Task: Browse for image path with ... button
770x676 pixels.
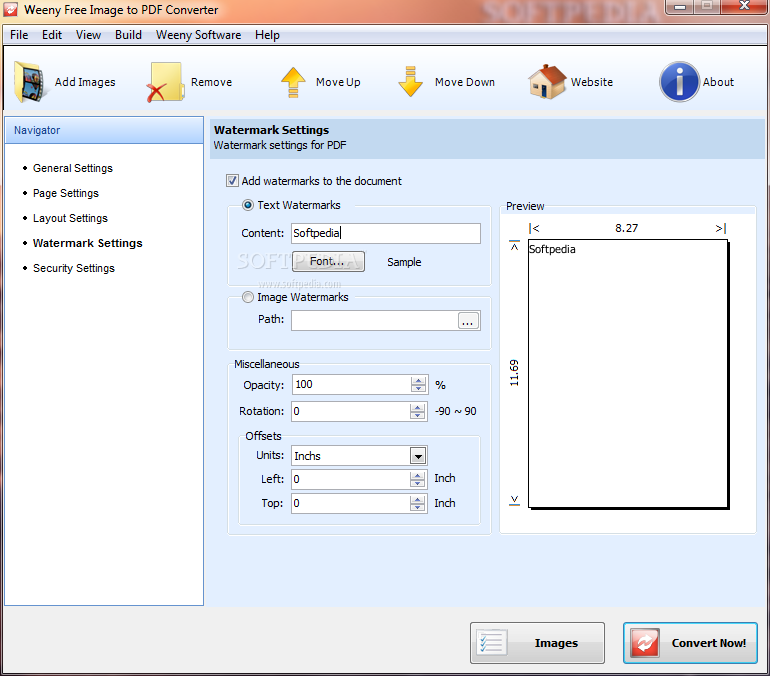Action: tap(468, 321)
